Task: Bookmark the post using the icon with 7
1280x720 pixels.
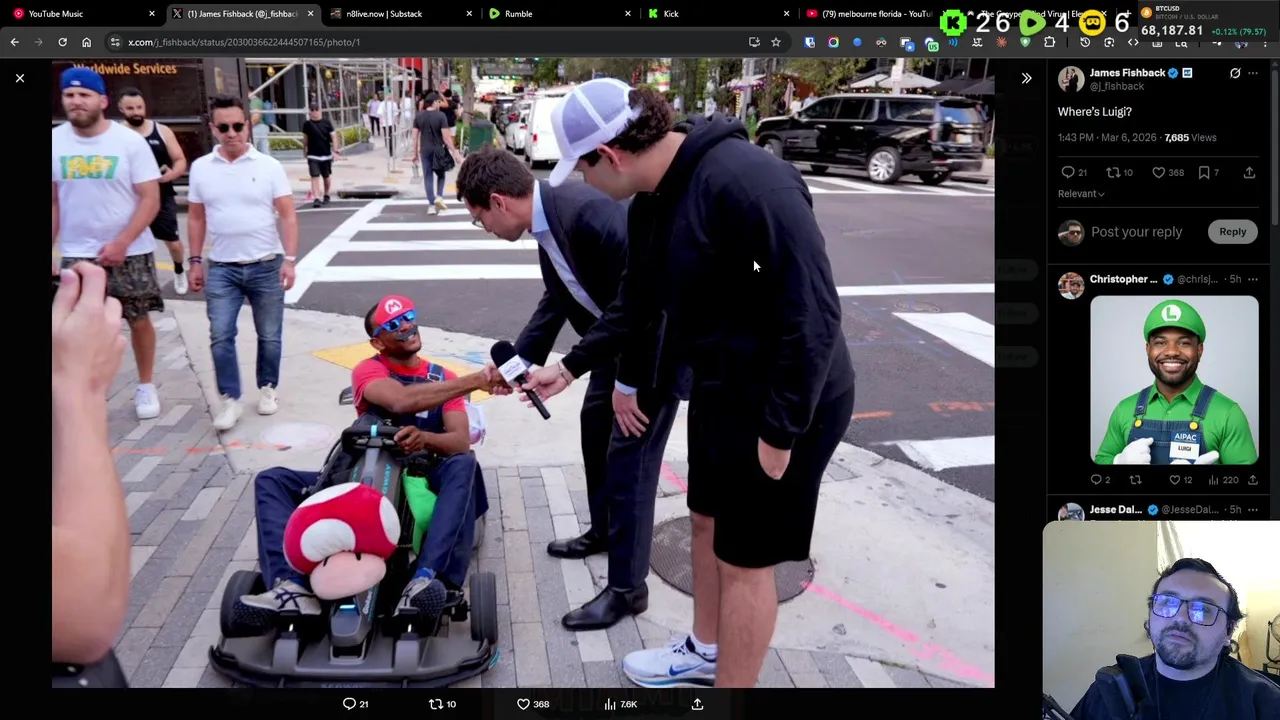Action: 1204,172
